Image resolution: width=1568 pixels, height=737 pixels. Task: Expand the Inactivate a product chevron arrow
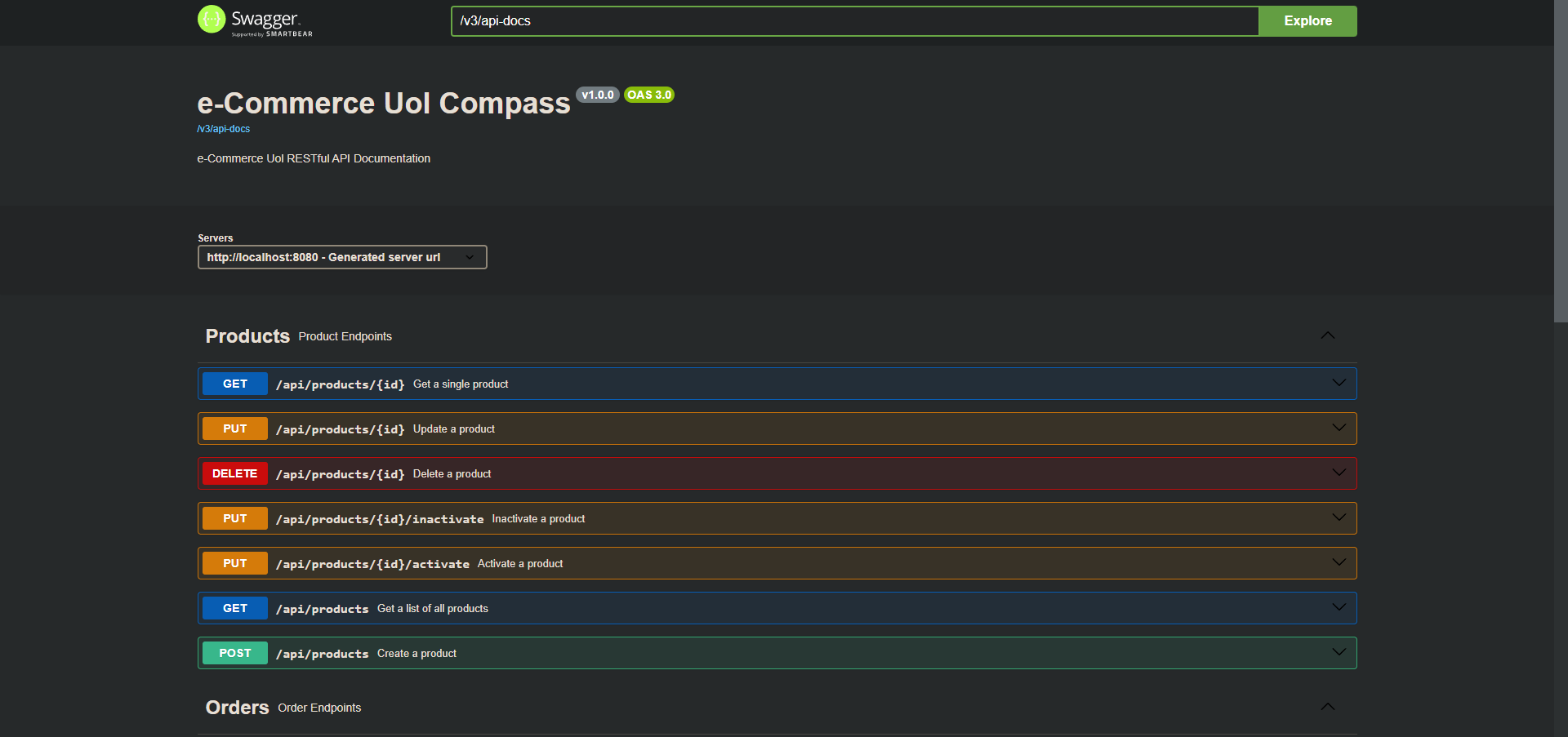pos(1339,517)
